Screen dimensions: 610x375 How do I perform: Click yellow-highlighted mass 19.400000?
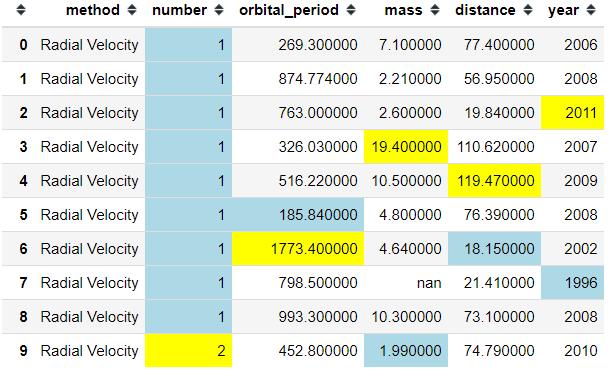coord(407,147)
